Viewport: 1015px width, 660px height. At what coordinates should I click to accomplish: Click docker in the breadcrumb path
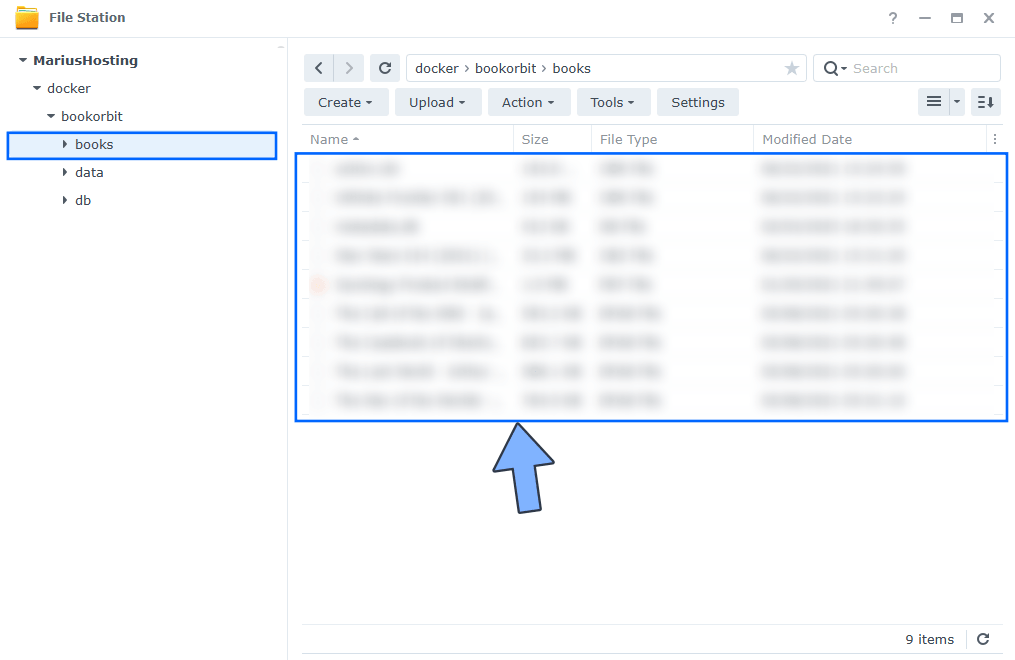point(436,69)
